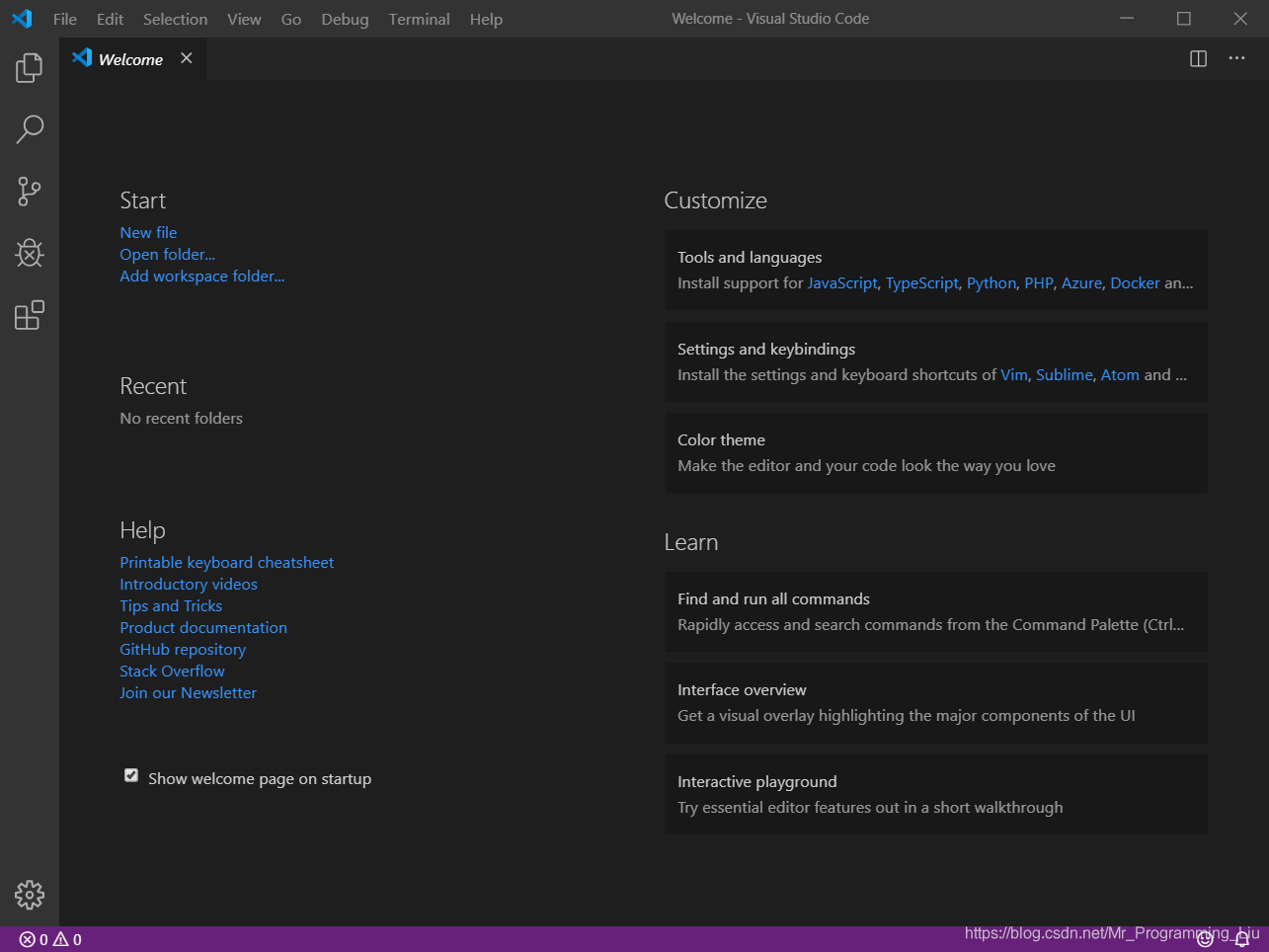Open Tips and Tricks link
Screen dimensions: 1269x952
pyautogui.click(x=171, y=606)
